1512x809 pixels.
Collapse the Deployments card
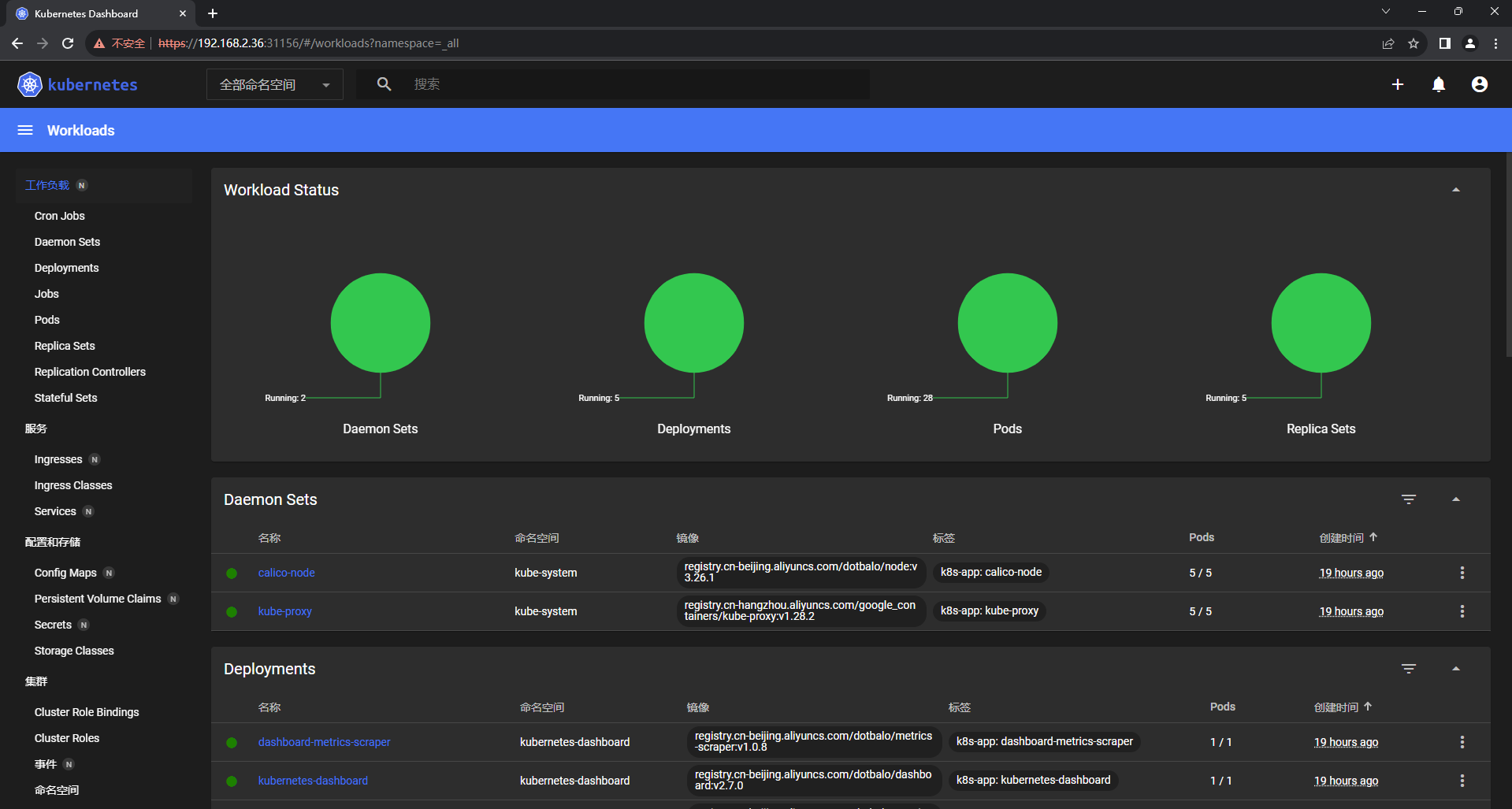[1456, 669]
